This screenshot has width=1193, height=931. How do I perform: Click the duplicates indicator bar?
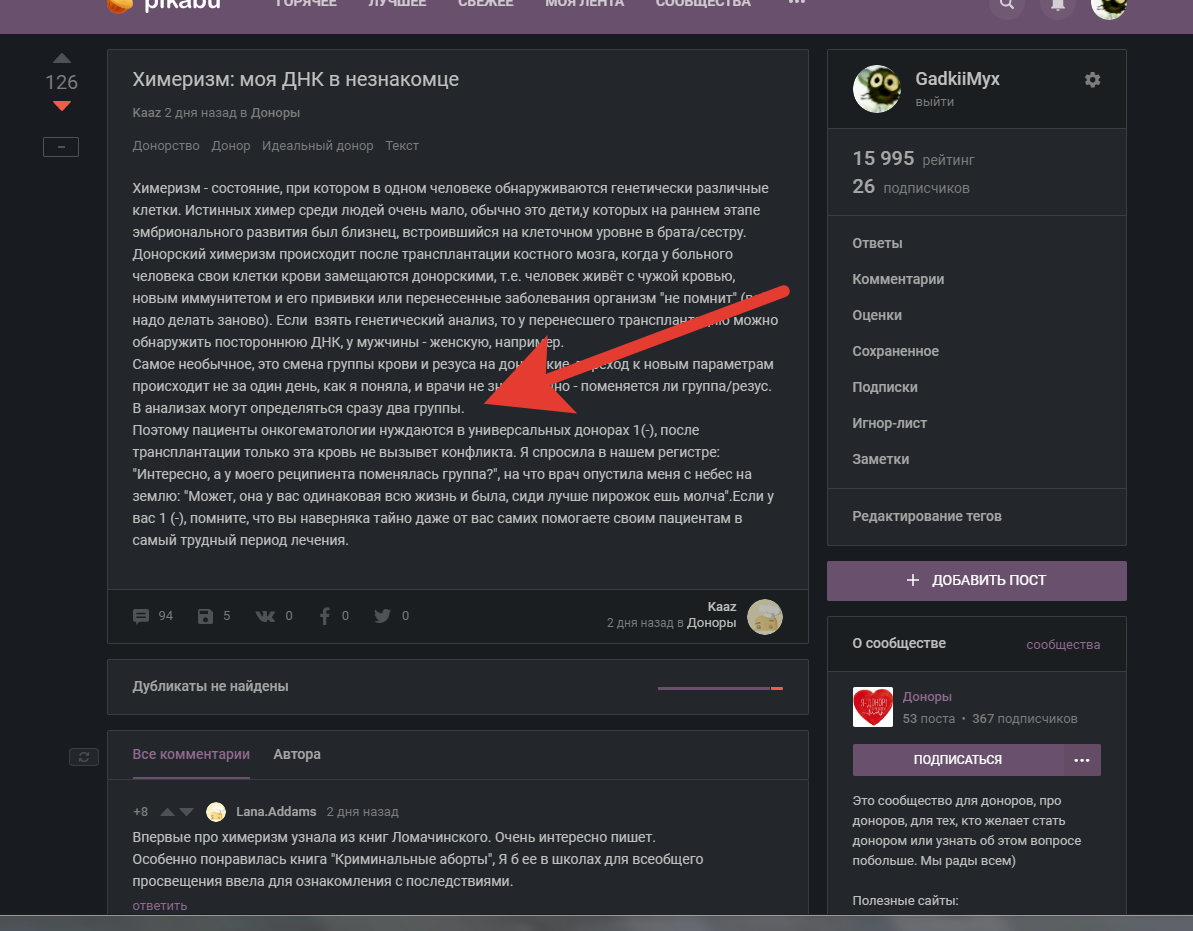pyautogui.click(x=719, y=688)
